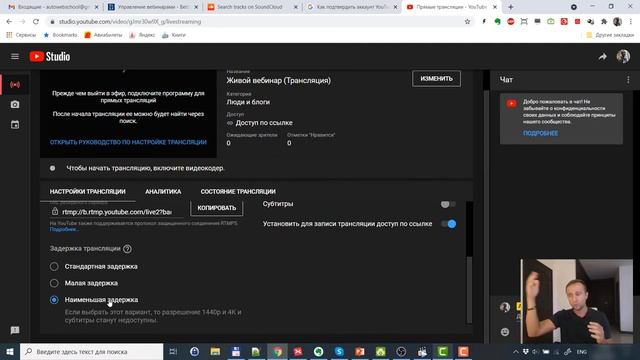Toggle unlisted access for stream recording
The image size is (640, 360).
448,224
